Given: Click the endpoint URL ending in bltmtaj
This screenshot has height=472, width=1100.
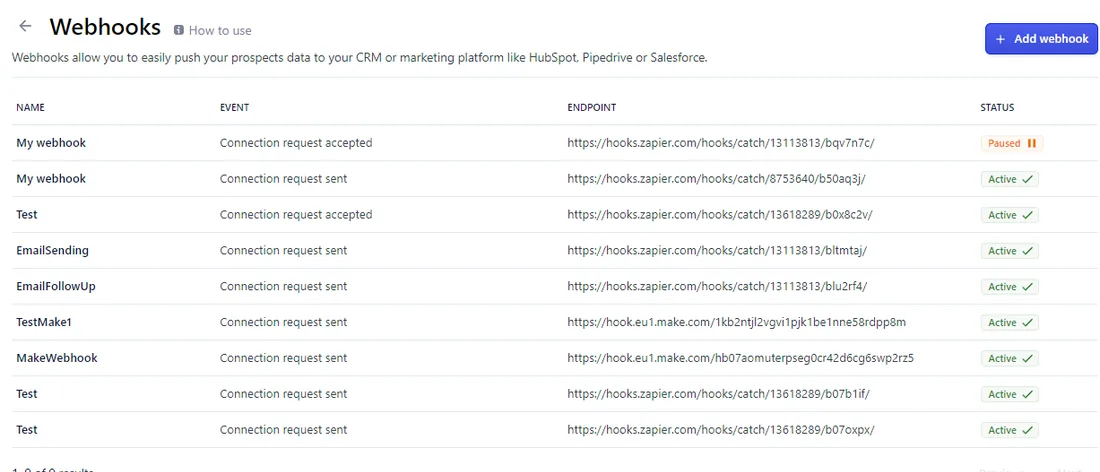Looking at the screenshot, I should pyautogui.click(x=718, y=250).
